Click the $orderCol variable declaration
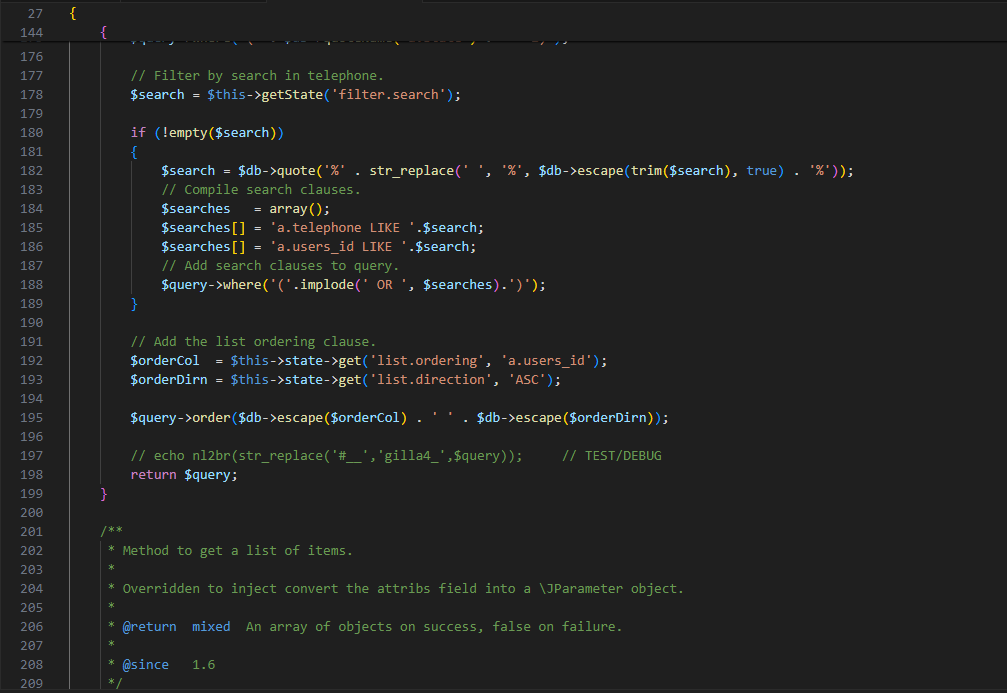 (x=165, y=360)
